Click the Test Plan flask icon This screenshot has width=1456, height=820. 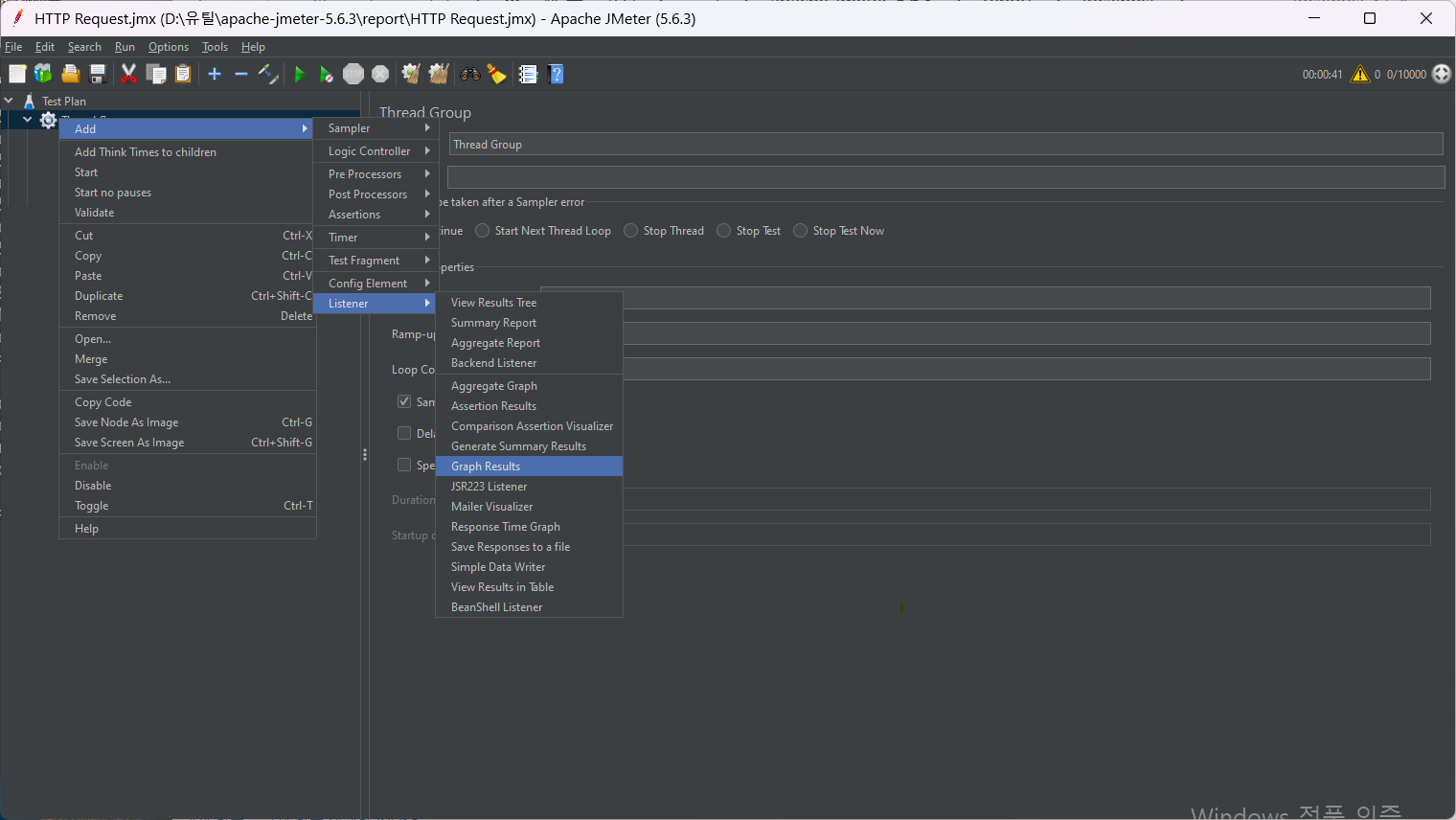point(30,101)
